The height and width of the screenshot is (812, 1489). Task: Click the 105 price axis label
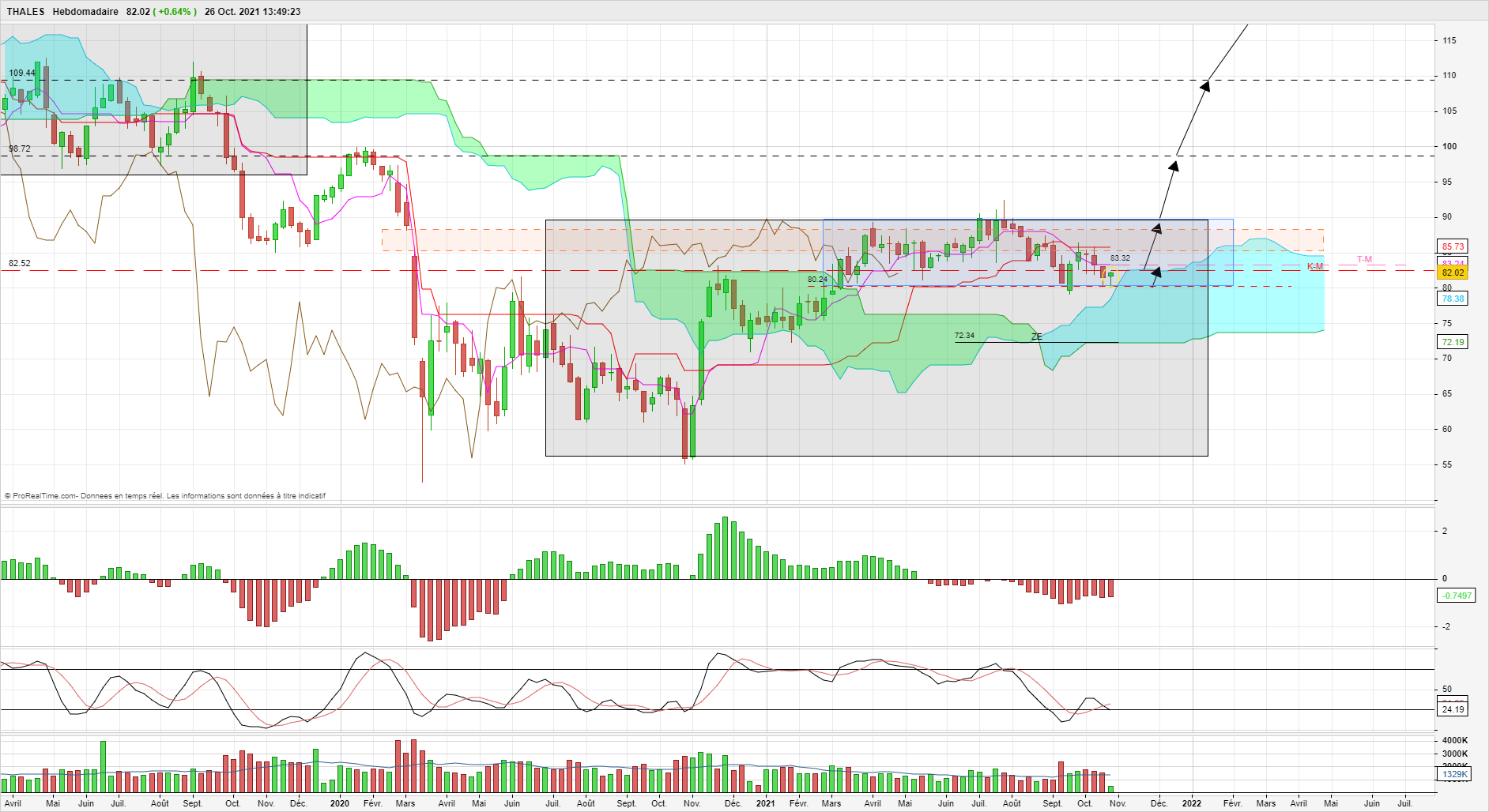click(1449, 111)
